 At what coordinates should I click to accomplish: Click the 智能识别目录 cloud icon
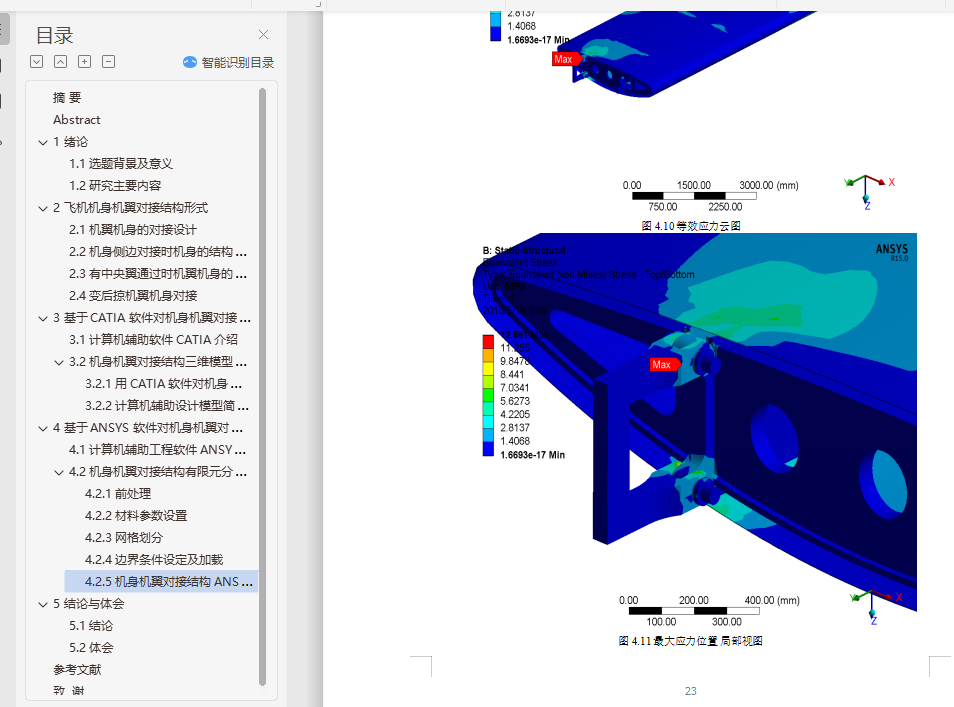[190, 62]
